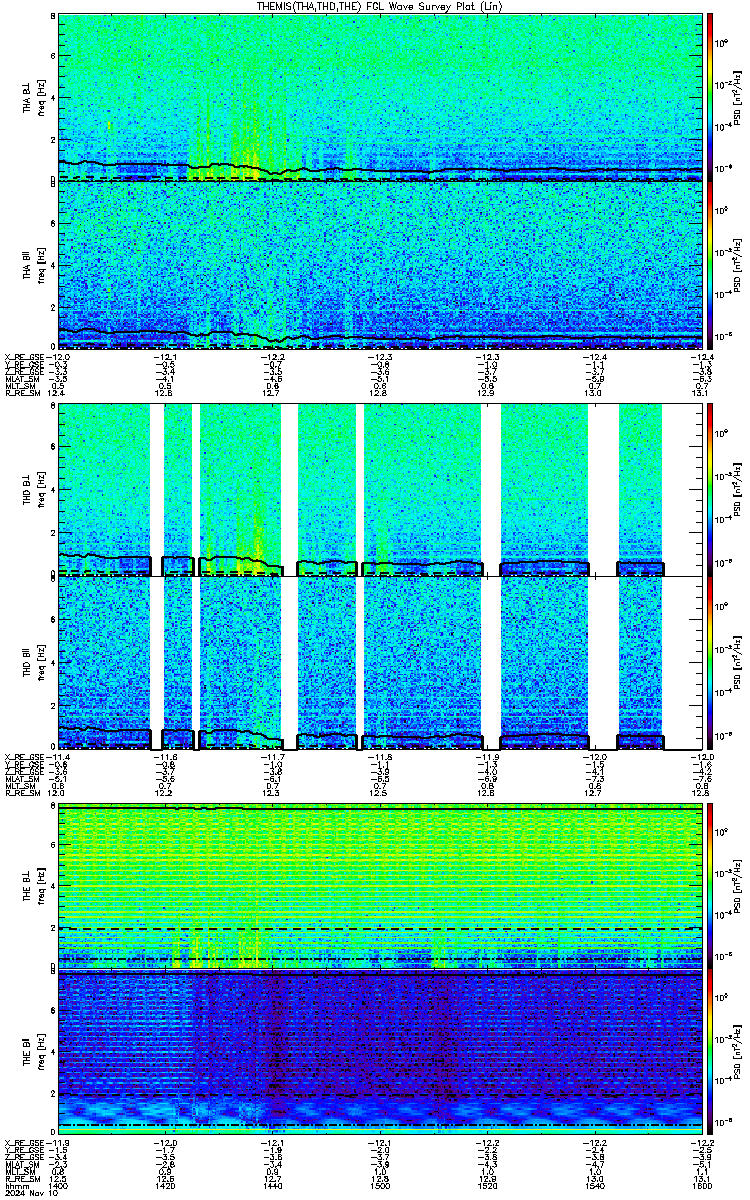Click the plot title 'THEMIS(THA,THD,THE) FGL Wave Survey Plot'
Screen dimensions: 750x1200
pos(378,6)
